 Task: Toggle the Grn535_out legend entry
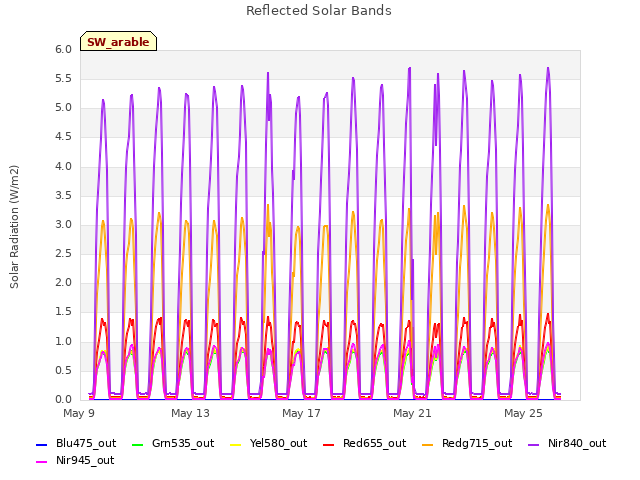pos(173,443)
